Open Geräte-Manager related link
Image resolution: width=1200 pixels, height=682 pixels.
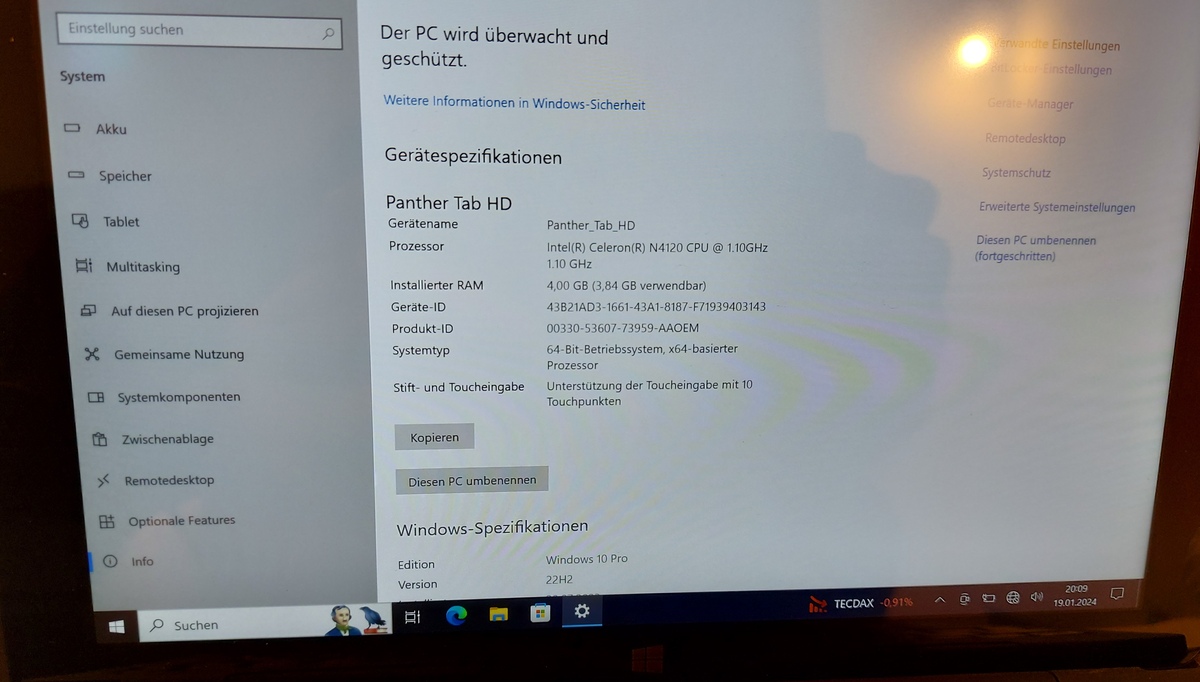pos(1030,104)
